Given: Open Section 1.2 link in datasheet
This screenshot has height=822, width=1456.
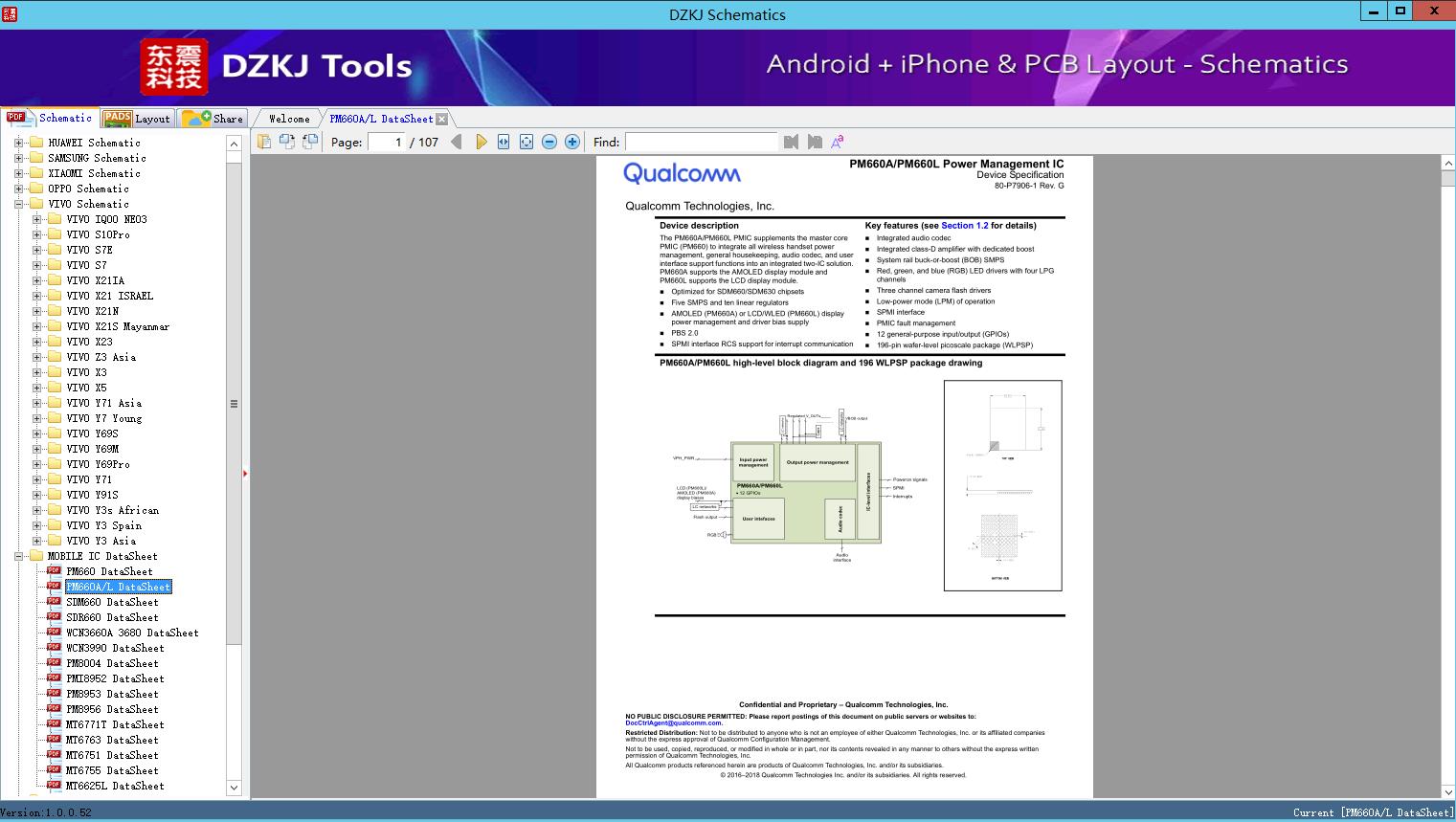Looking at the screenshot, I should tap(964, 226).
